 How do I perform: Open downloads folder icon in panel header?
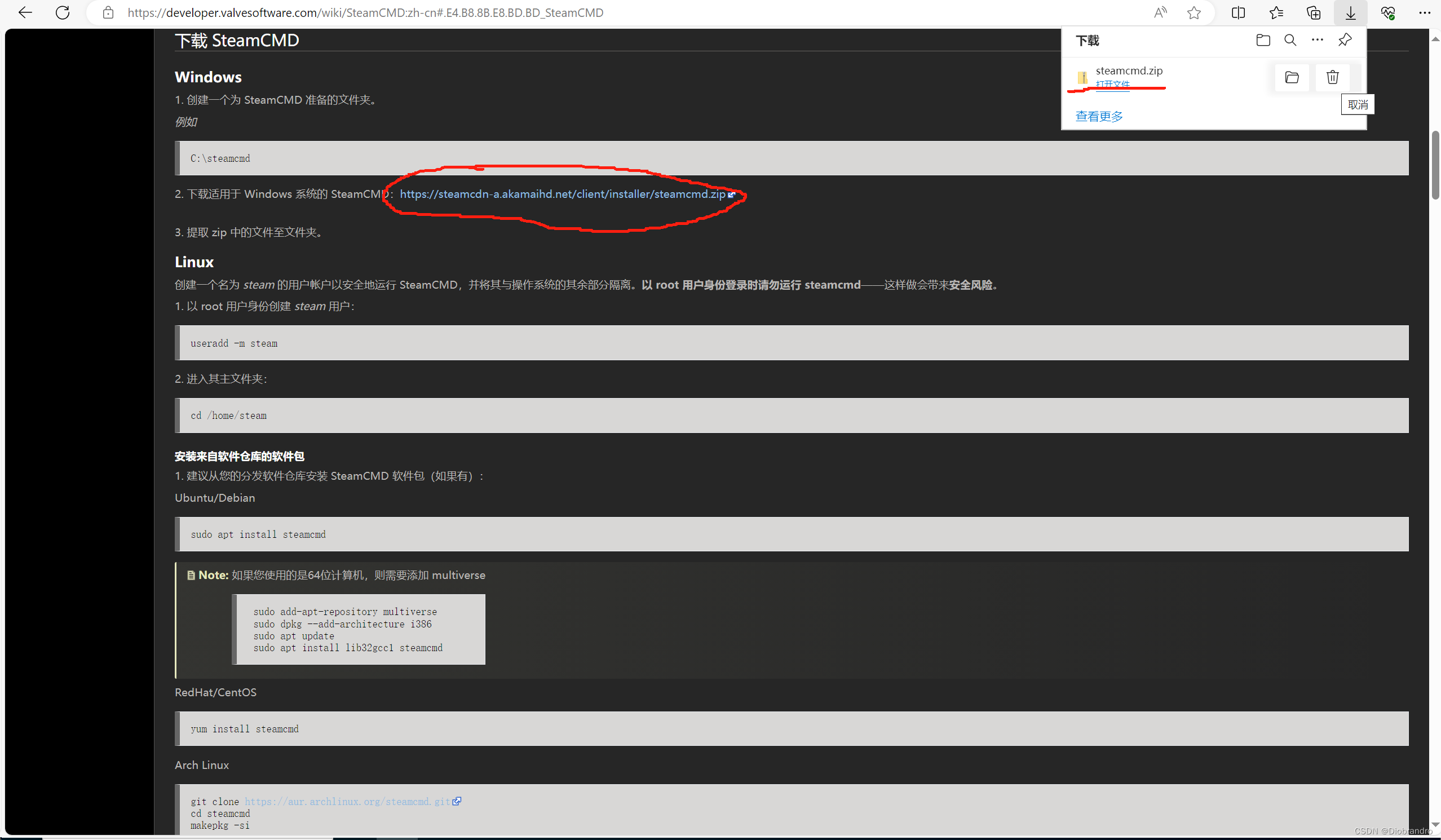[x=1263, y=40]
